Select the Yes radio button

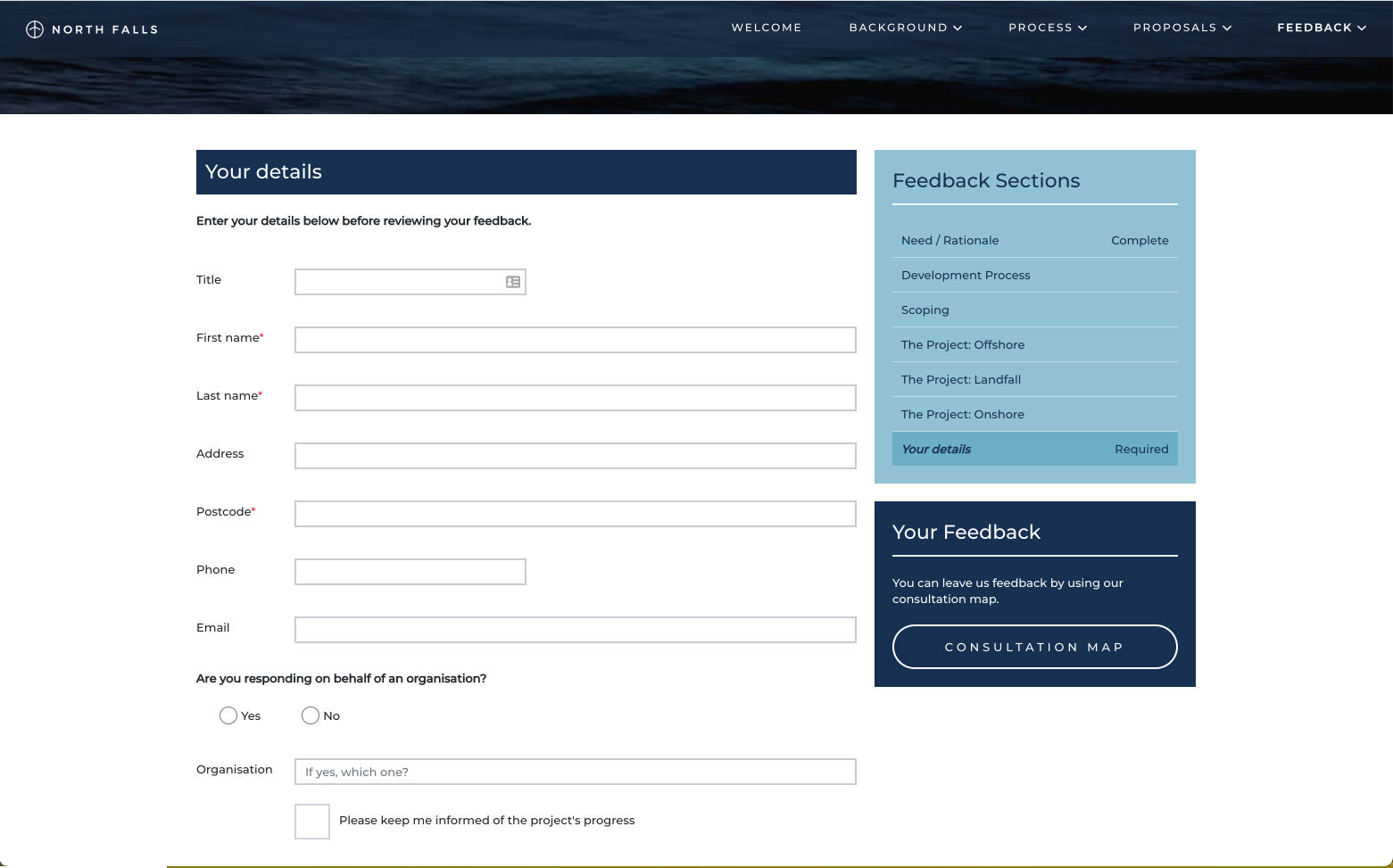228,715
